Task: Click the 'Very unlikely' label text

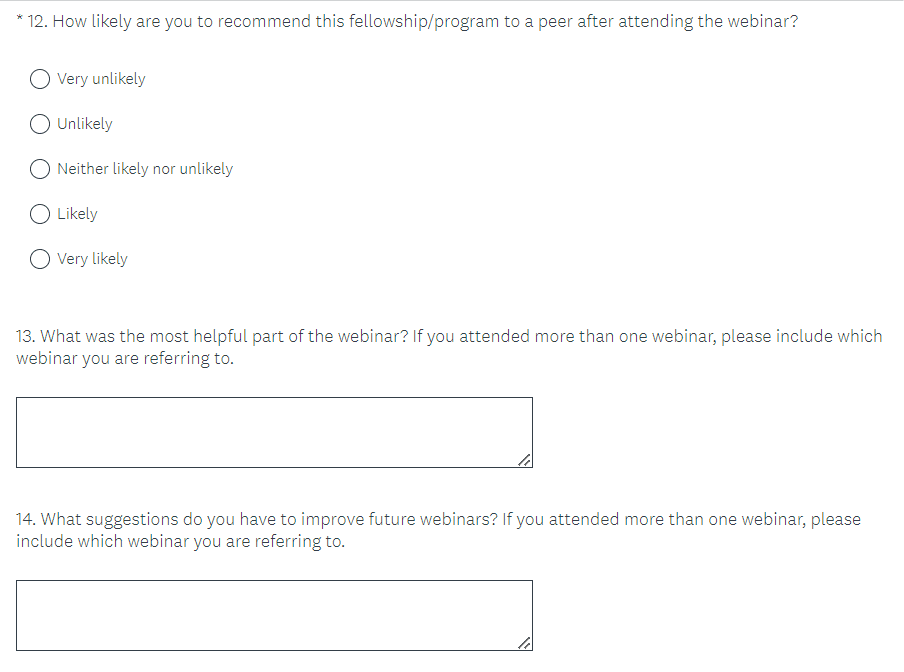Action: point(101,79)
